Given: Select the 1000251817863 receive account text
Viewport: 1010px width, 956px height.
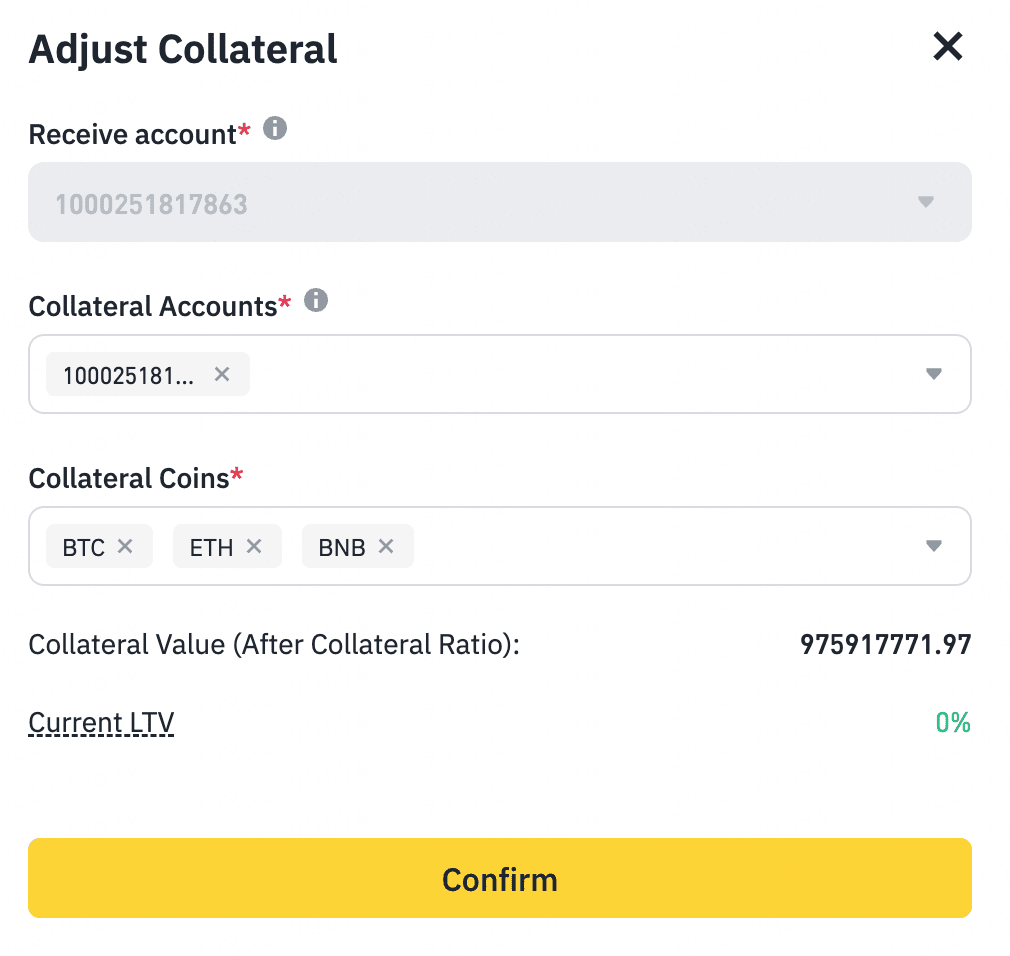Looking at the screenshot, I should [x=151, y=205].
